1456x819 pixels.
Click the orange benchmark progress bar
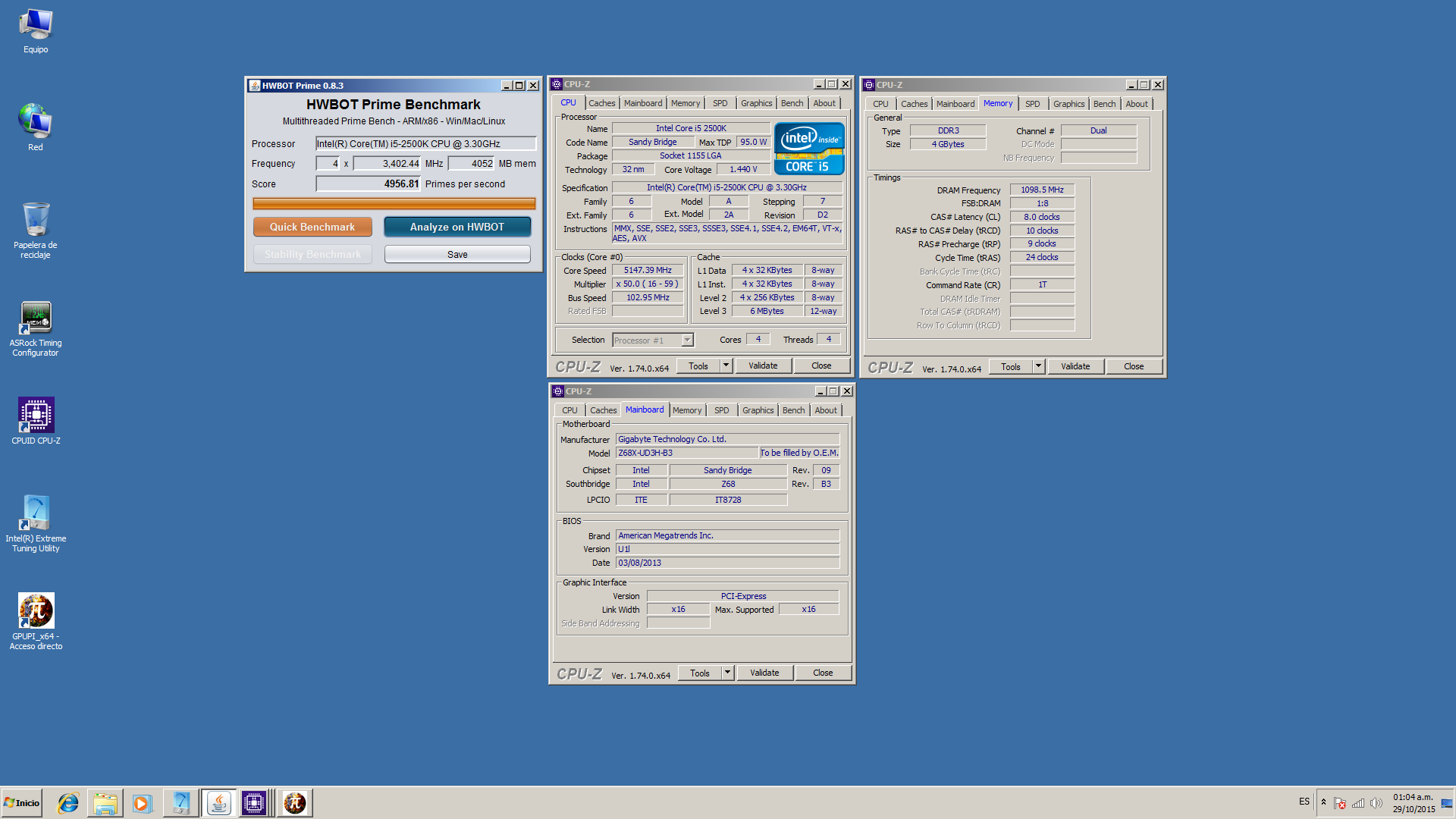(394, 203)
